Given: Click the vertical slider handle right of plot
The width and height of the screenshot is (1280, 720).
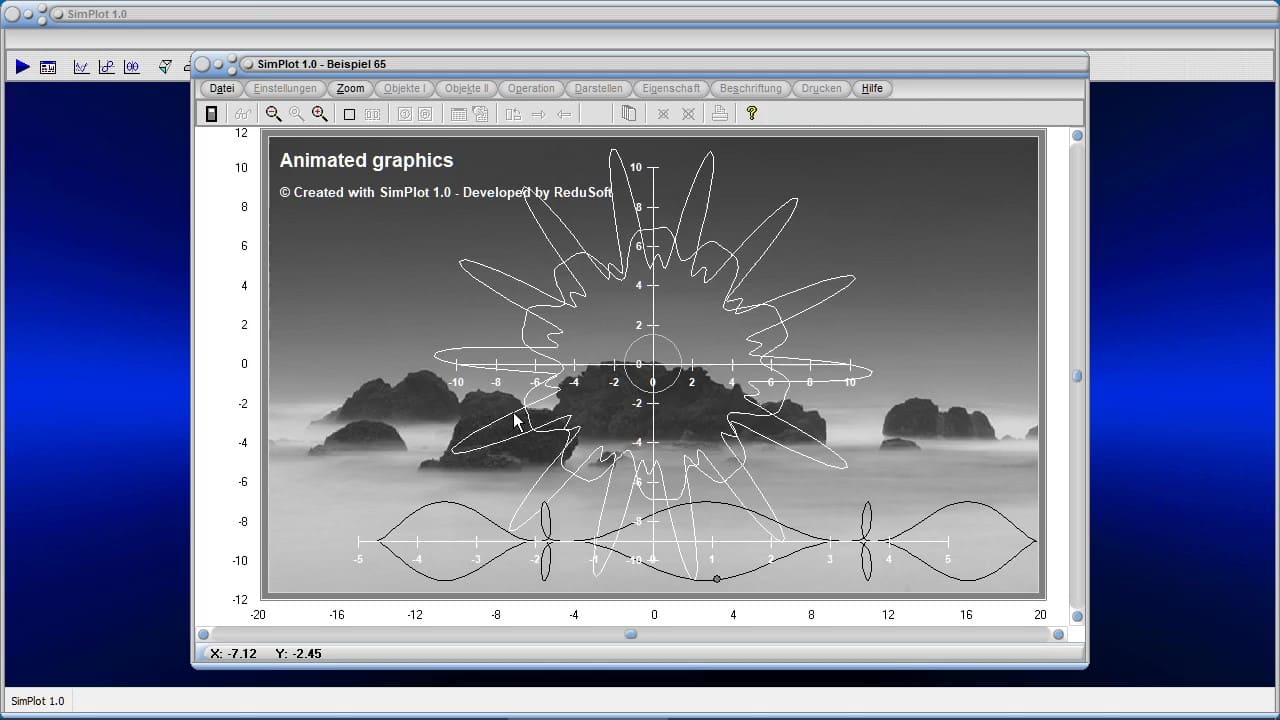Looking at the screenshot, I should [x=1077, y=376].
